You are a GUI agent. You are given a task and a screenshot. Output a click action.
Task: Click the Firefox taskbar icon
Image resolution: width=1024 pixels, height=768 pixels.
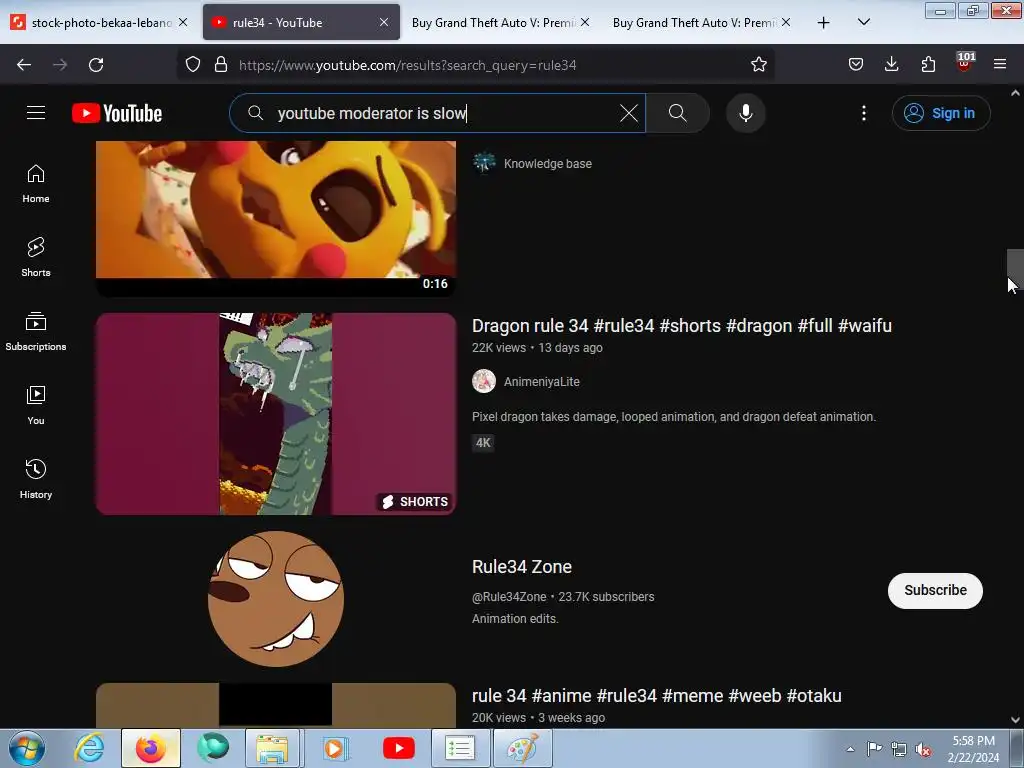[150, 748]
